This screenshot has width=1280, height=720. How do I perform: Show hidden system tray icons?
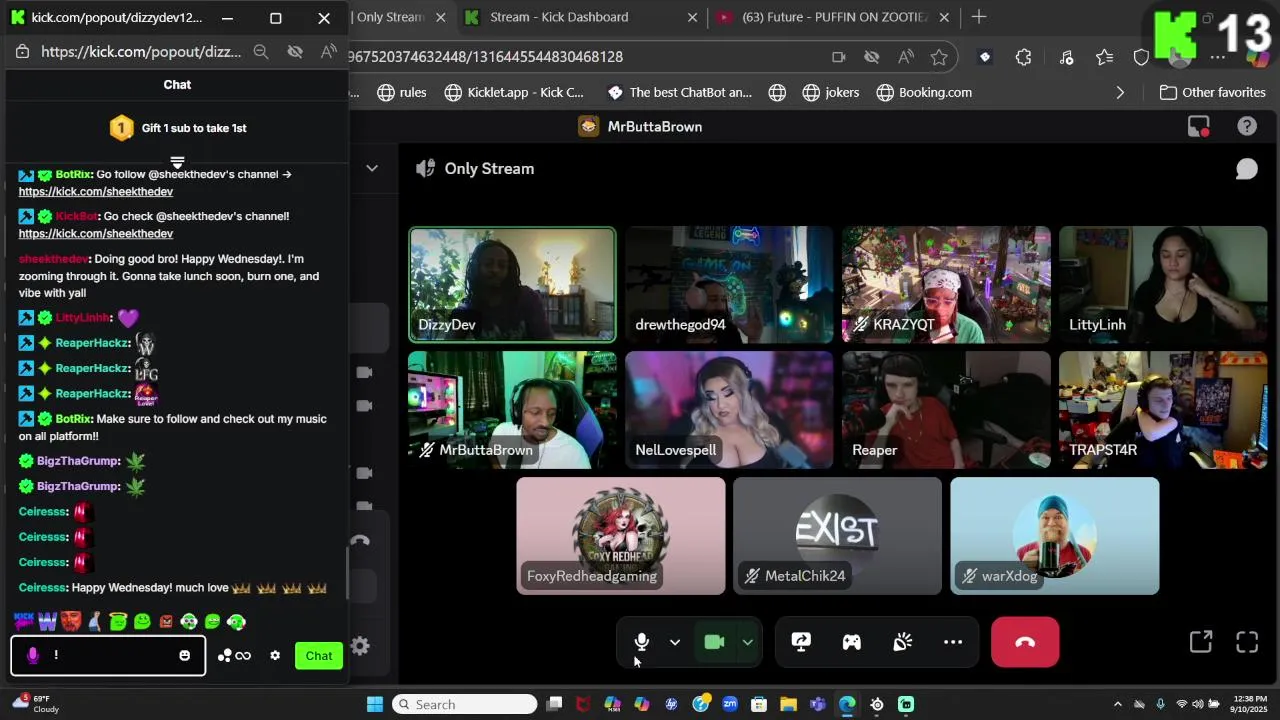(1118, 704)
